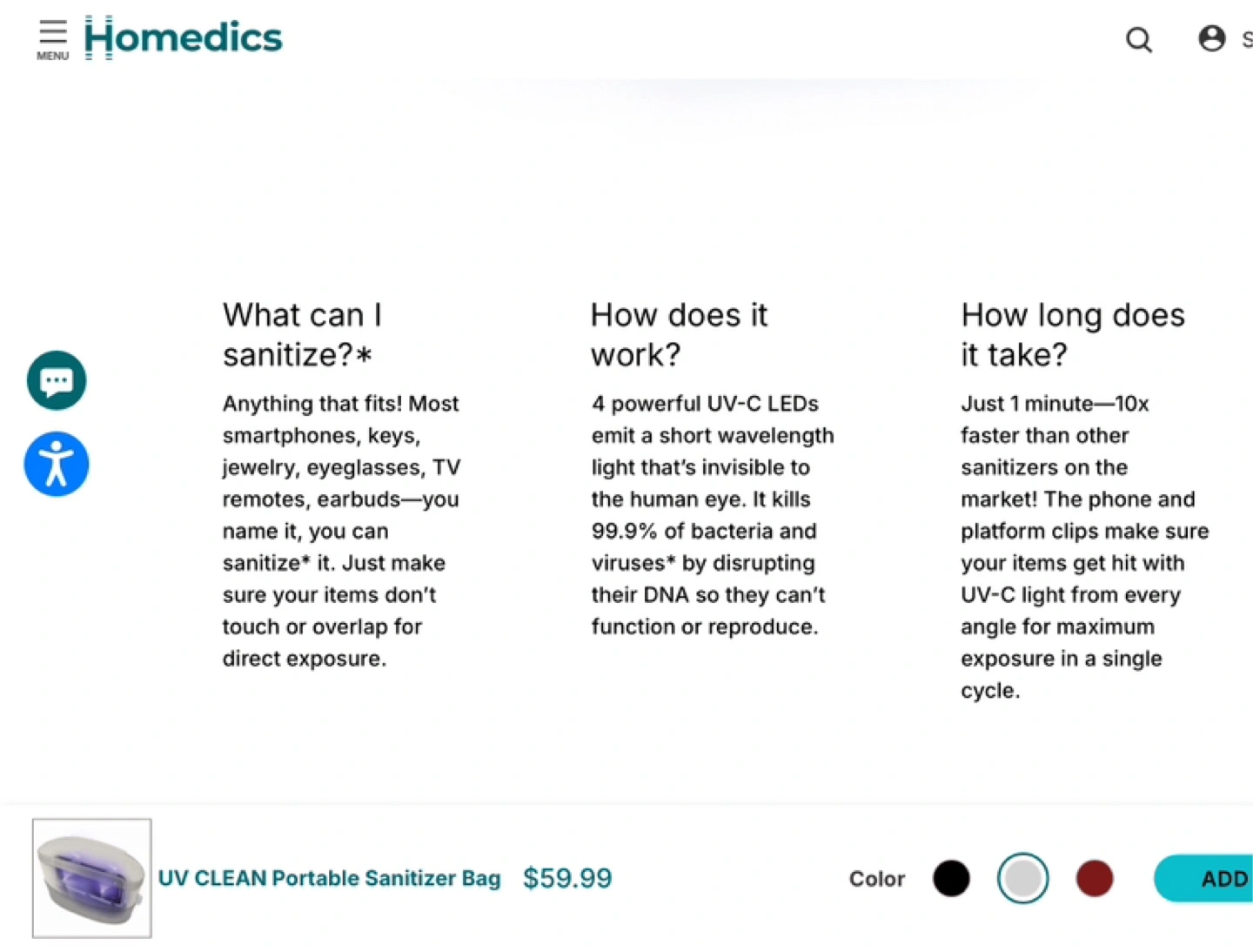Start a live chat conversation
The width and height of the screenshot is (1253, 952).
point(57,380)
